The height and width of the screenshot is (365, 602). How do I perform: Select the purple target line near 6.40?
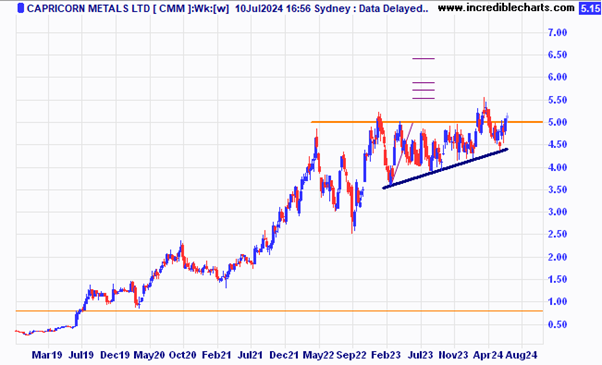coord(423,59)
